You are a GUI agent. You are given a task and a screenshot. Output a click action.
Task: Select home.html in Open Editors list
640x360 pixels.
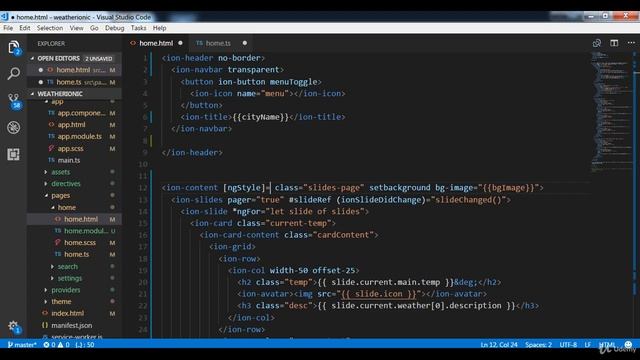(75, 70)
